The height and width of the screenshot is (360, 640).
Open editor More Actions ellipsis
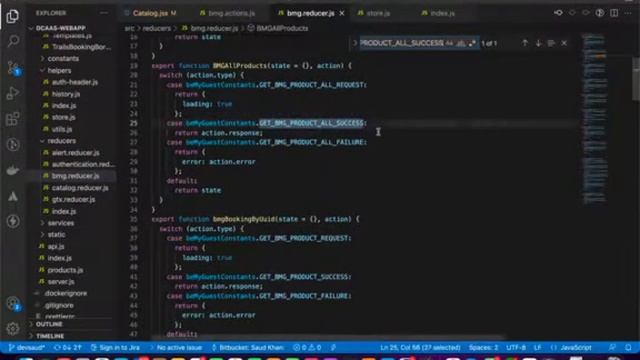[628, 13]
